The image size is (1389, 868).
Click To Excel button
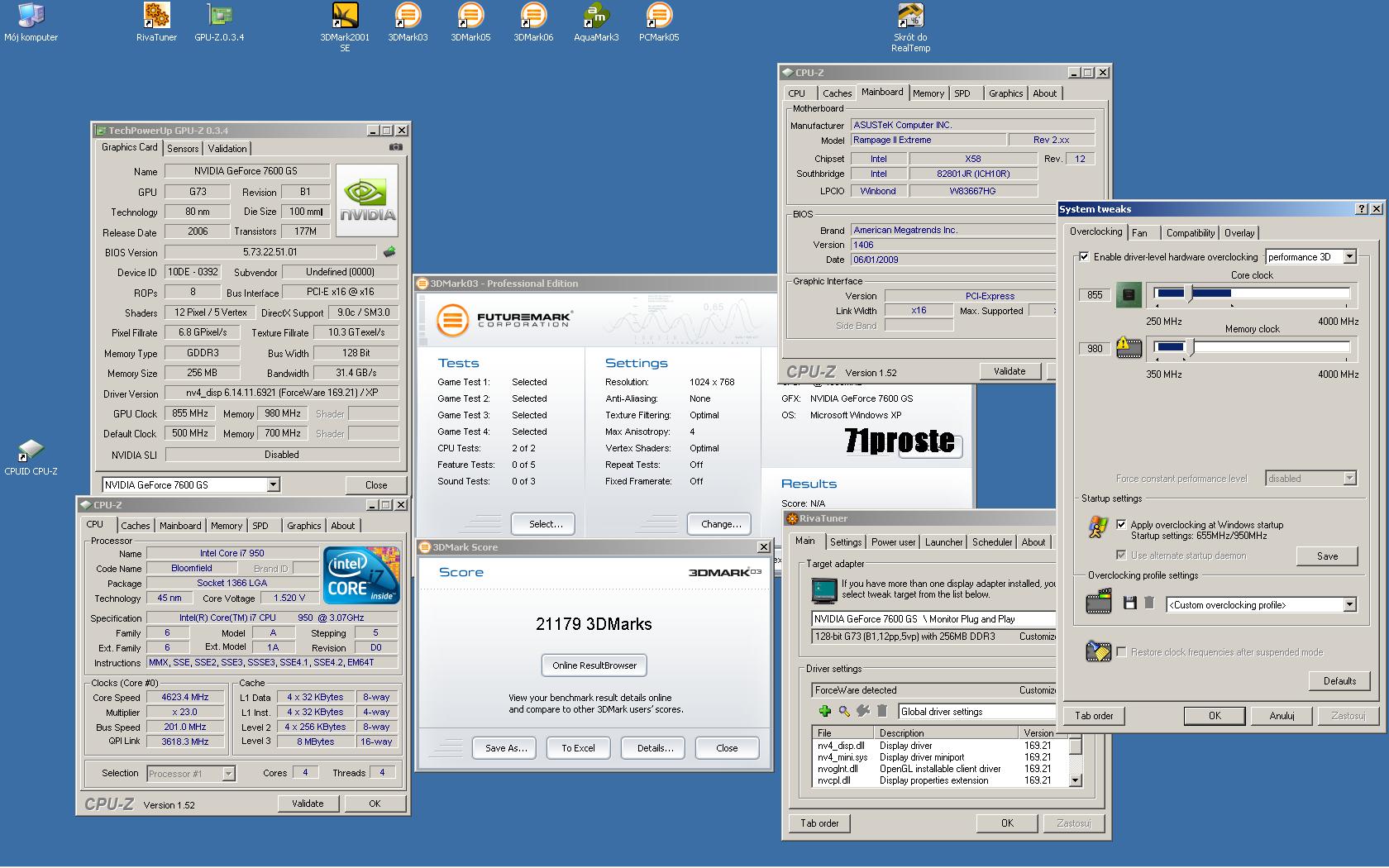pyautogui.click(x=578, y=748)
